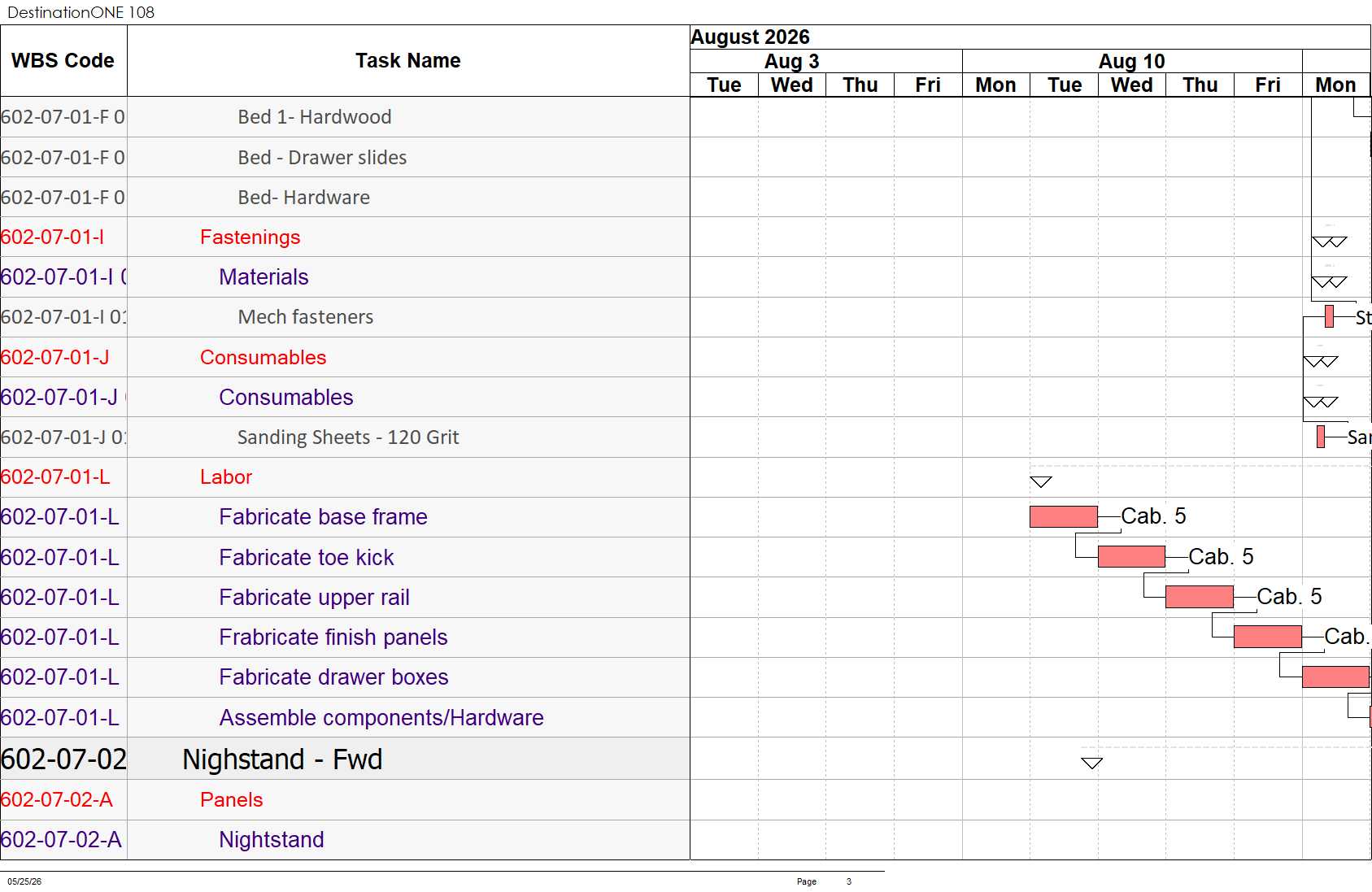This screenshot has width=1372, height=892.
Task: Click the Mech fasteners small task bar
Action: (x=1329, y=316)
